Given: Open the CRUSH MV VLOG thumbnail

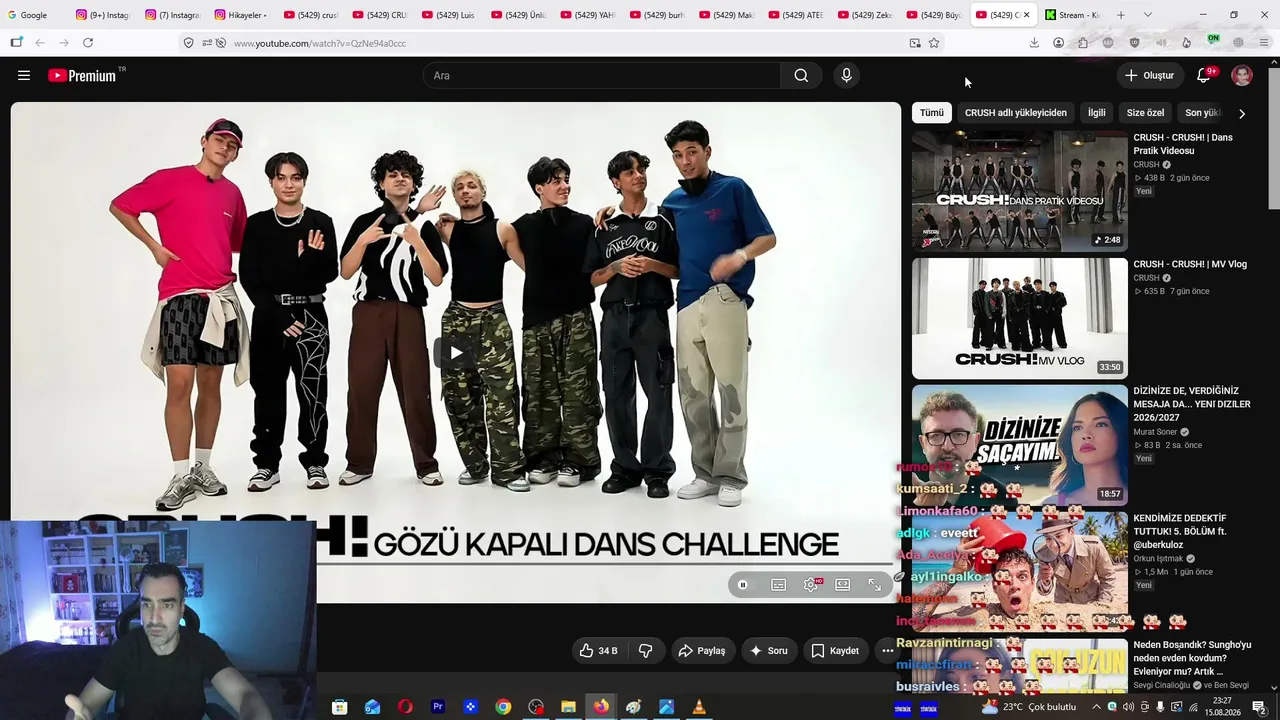Looking at the screenshot, I should pyautogui.click(x=1019, y=318).
